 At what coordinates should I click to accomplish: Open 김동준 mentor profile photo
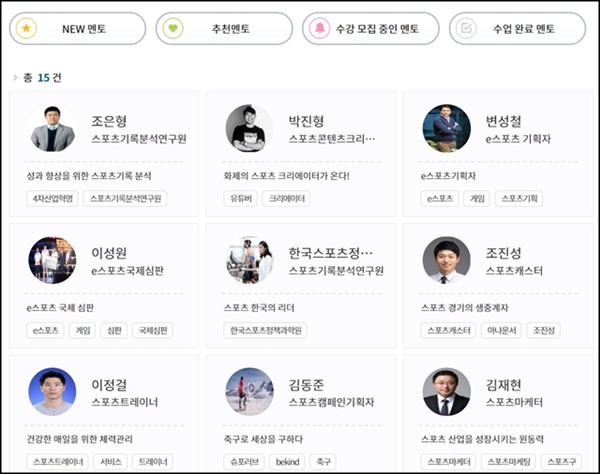point(250,393)
